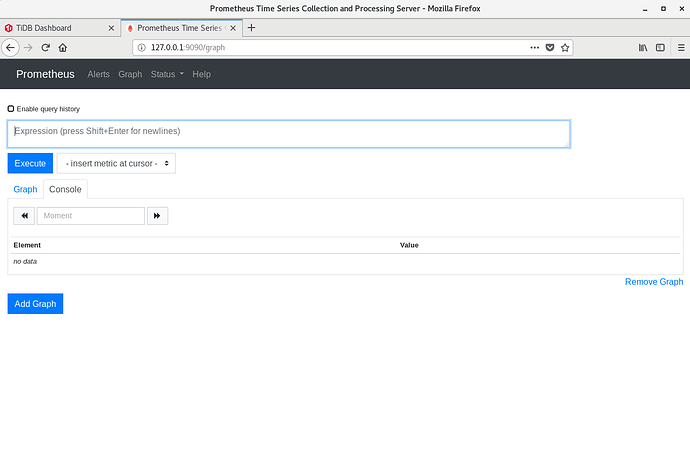Click the Element column header
Viewport: 690px width, 455px height.
(27, 245)
